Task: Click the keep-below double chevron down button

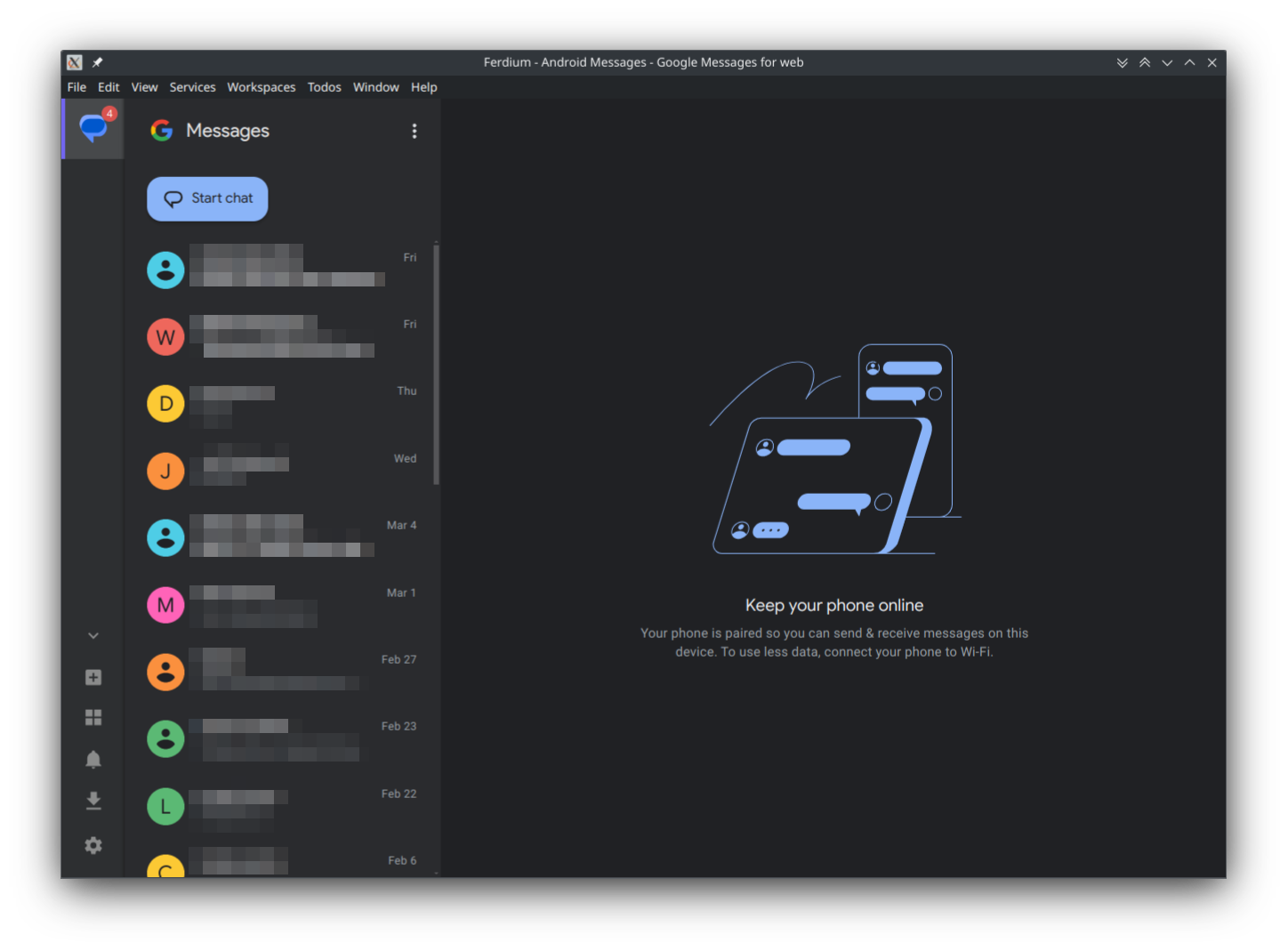Action: [1122, 62]
